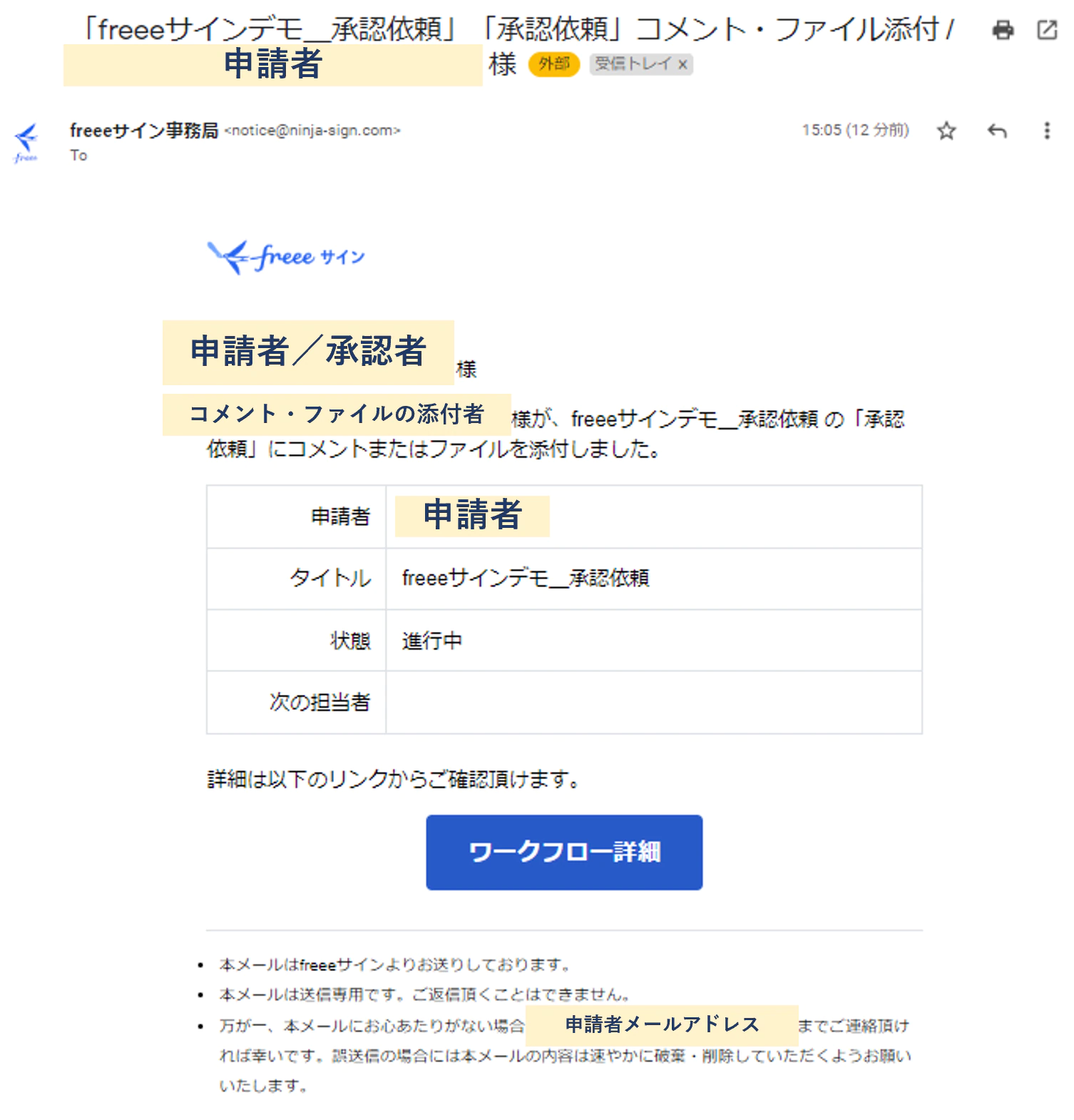
Task: Click the 申請者 row label in table
Action: pos(340,516)
